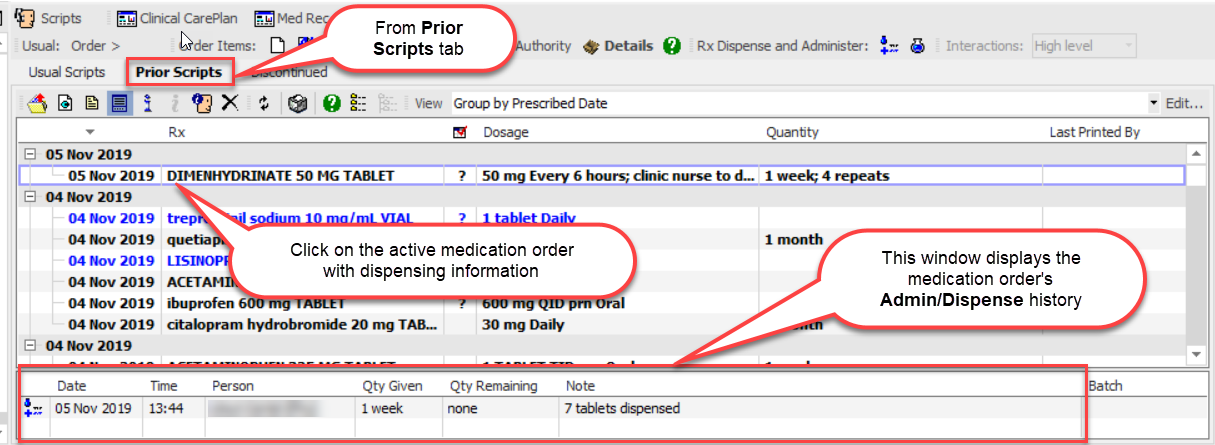Click the refresh arrows toolbar icon
This screenshot has height=445, width=1215.
coord(264,103)
